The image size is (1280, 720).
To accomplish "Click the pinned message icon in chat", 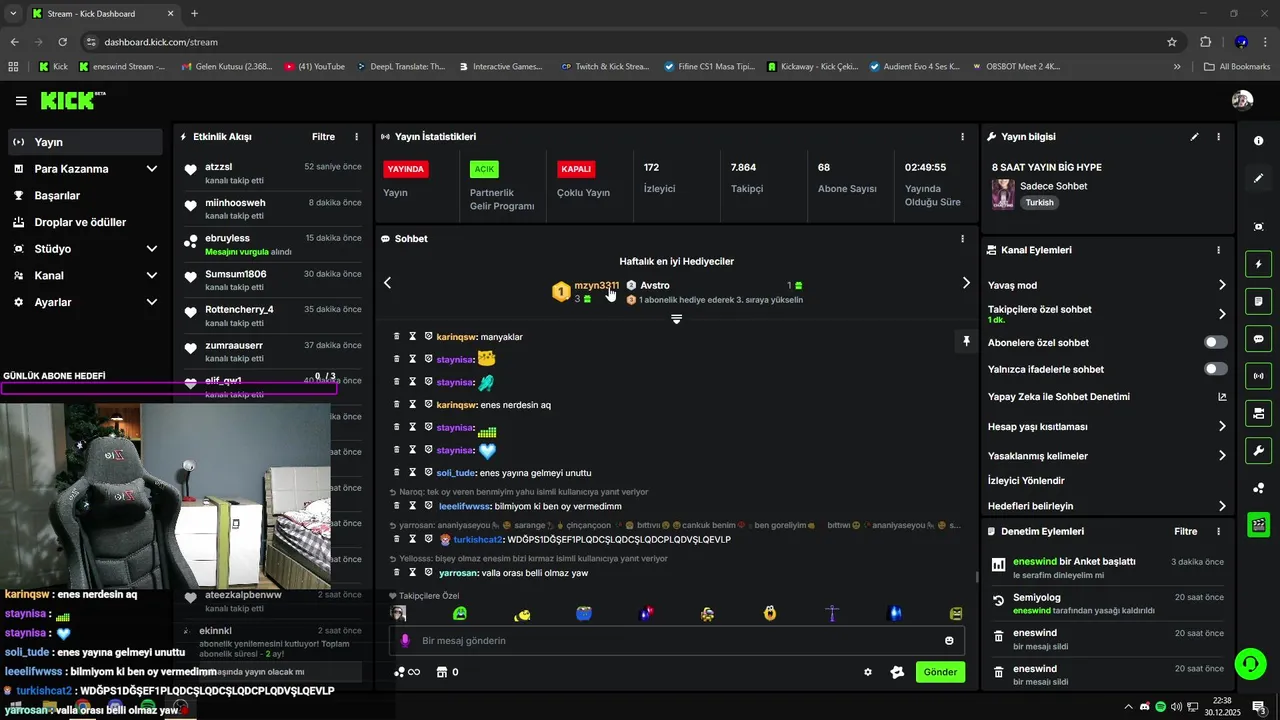I will (966, 341).
